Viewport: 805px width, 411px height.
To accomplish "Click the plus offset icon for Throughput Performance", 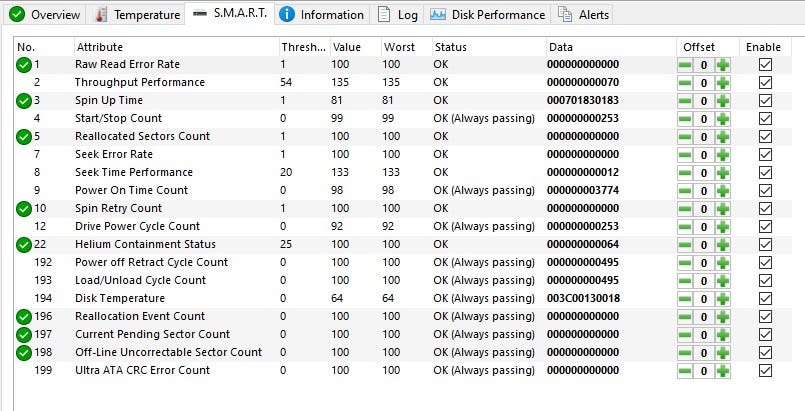I will [722, 83].
